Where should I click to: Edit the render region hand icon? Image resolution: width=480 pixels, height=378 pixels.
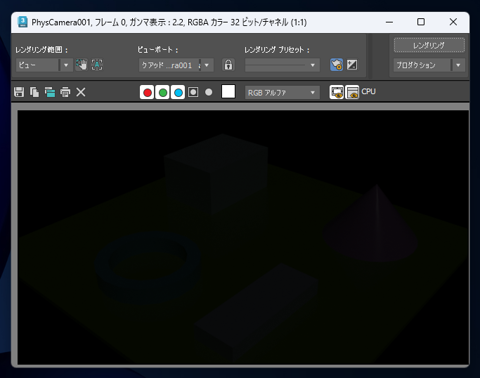[81, 65]
